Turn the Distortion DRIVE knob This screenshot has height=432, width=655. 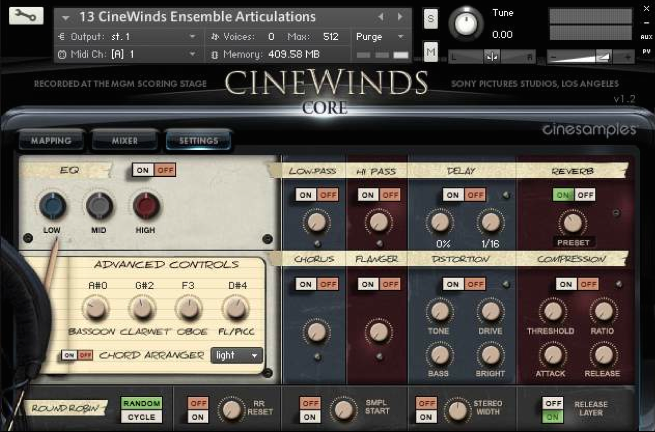(490, 311)
